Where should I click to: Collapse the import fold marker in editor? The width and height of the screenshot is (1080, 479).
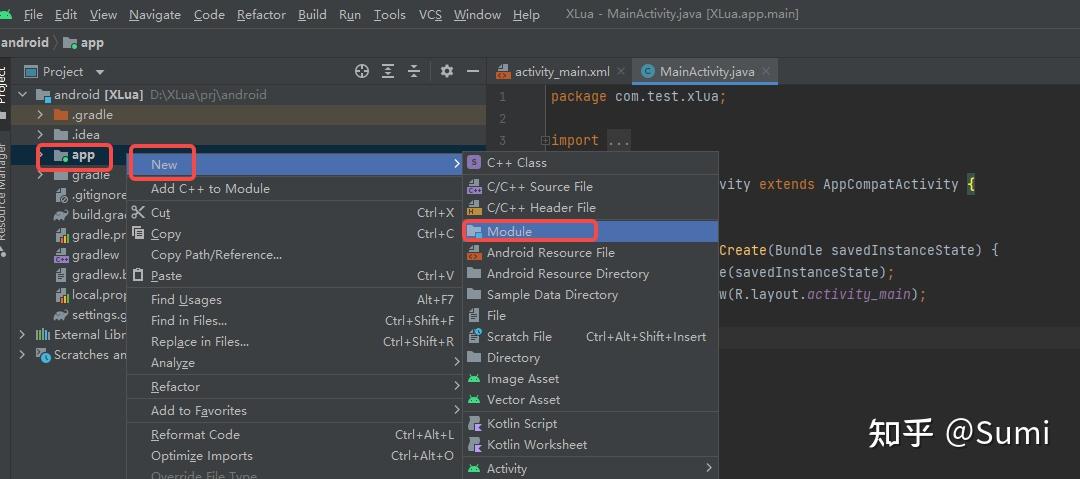(545, 141)
